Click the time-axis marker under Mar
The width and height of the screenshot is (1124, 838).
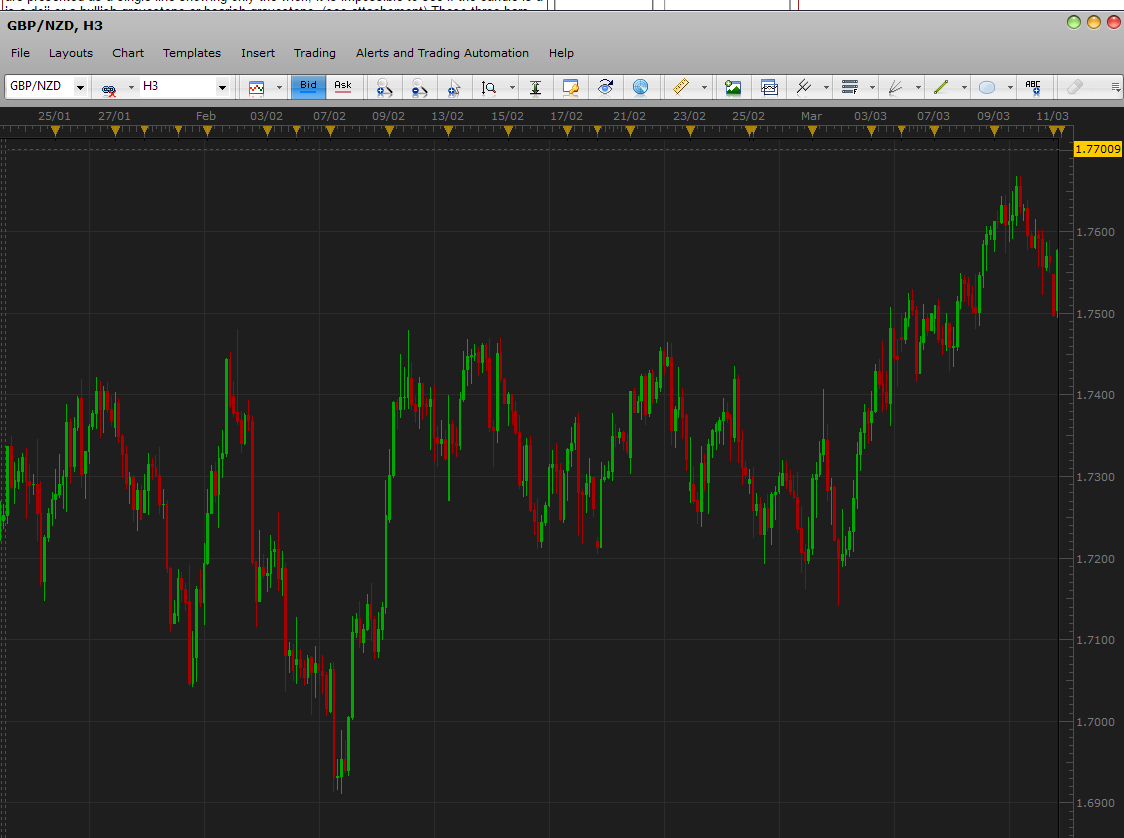tap(812, 131)
